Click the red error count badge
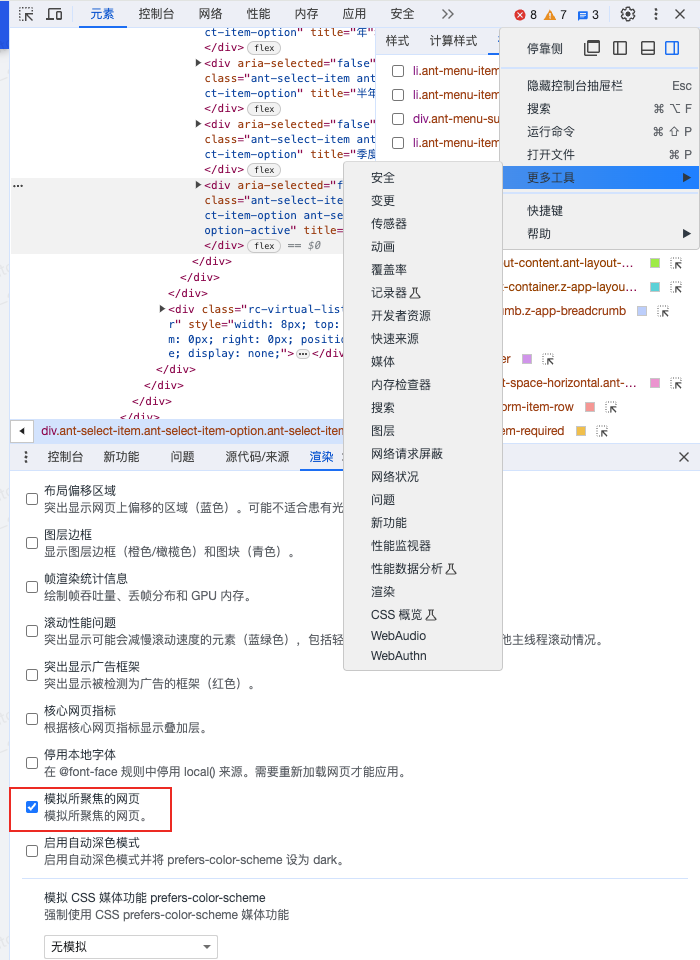Screen dimensions: 700x960 pos(525,15)
